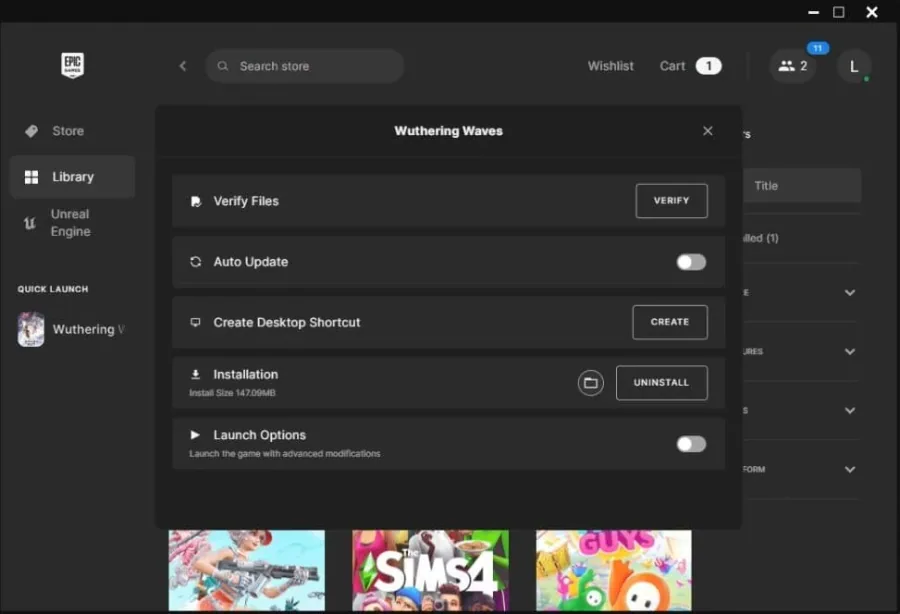Open The Sims 4 game thumbnail

click(x=430, y=570)
